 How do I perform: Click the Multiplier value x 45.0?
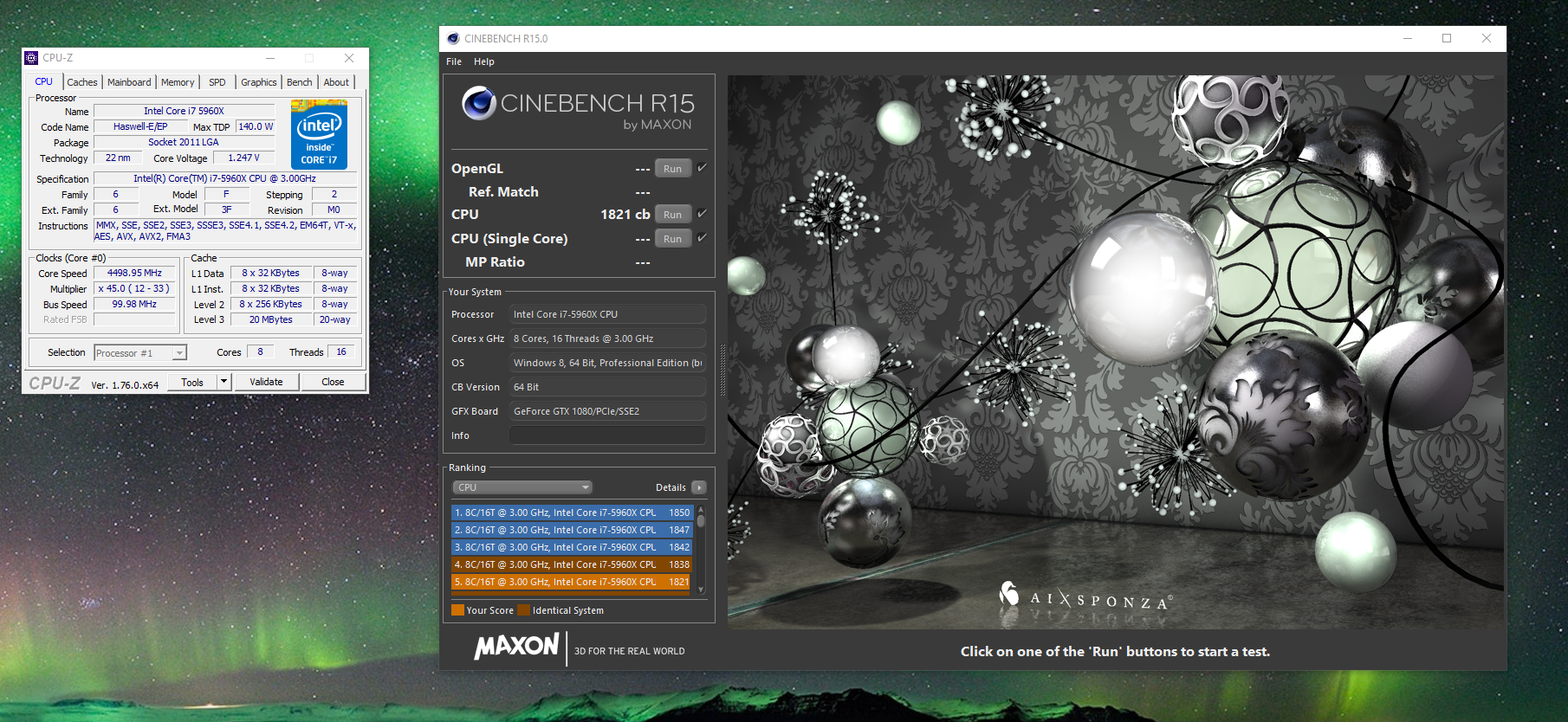tap(134, 288)
